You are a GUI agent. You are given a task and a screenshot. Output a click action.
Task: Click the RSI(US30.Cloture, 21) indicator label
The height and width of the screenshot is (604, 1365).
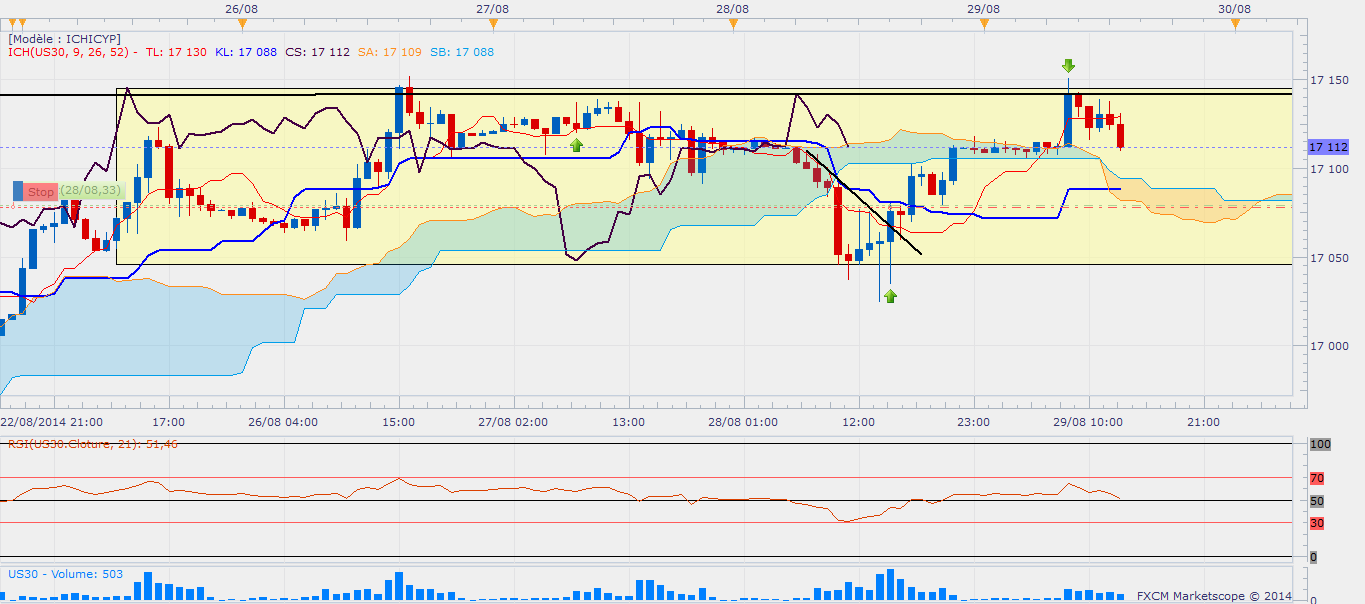pos(93,444)
